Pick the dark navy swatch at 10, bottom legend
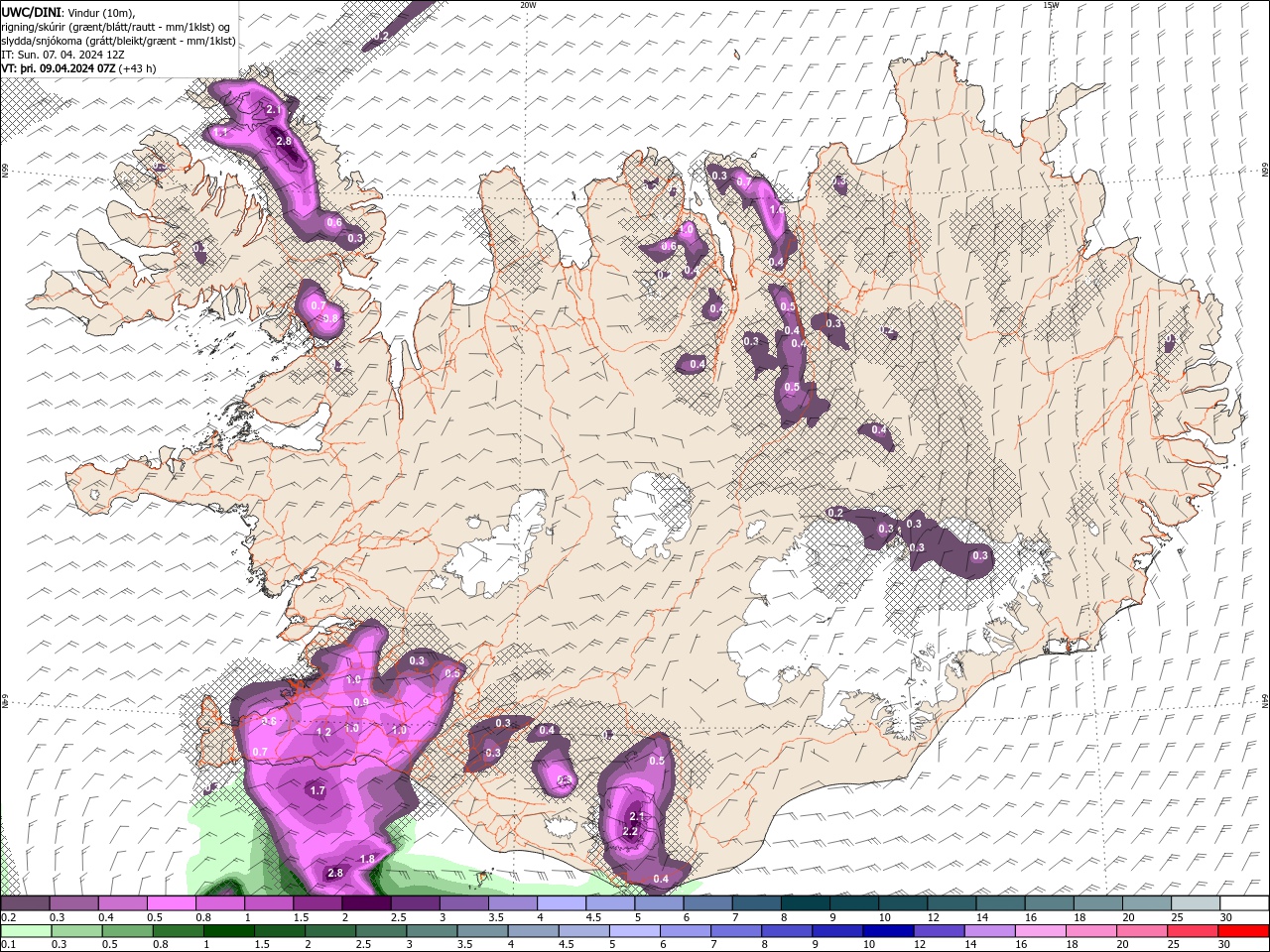Screen dimensions: 1270x952 coord(887,931)
